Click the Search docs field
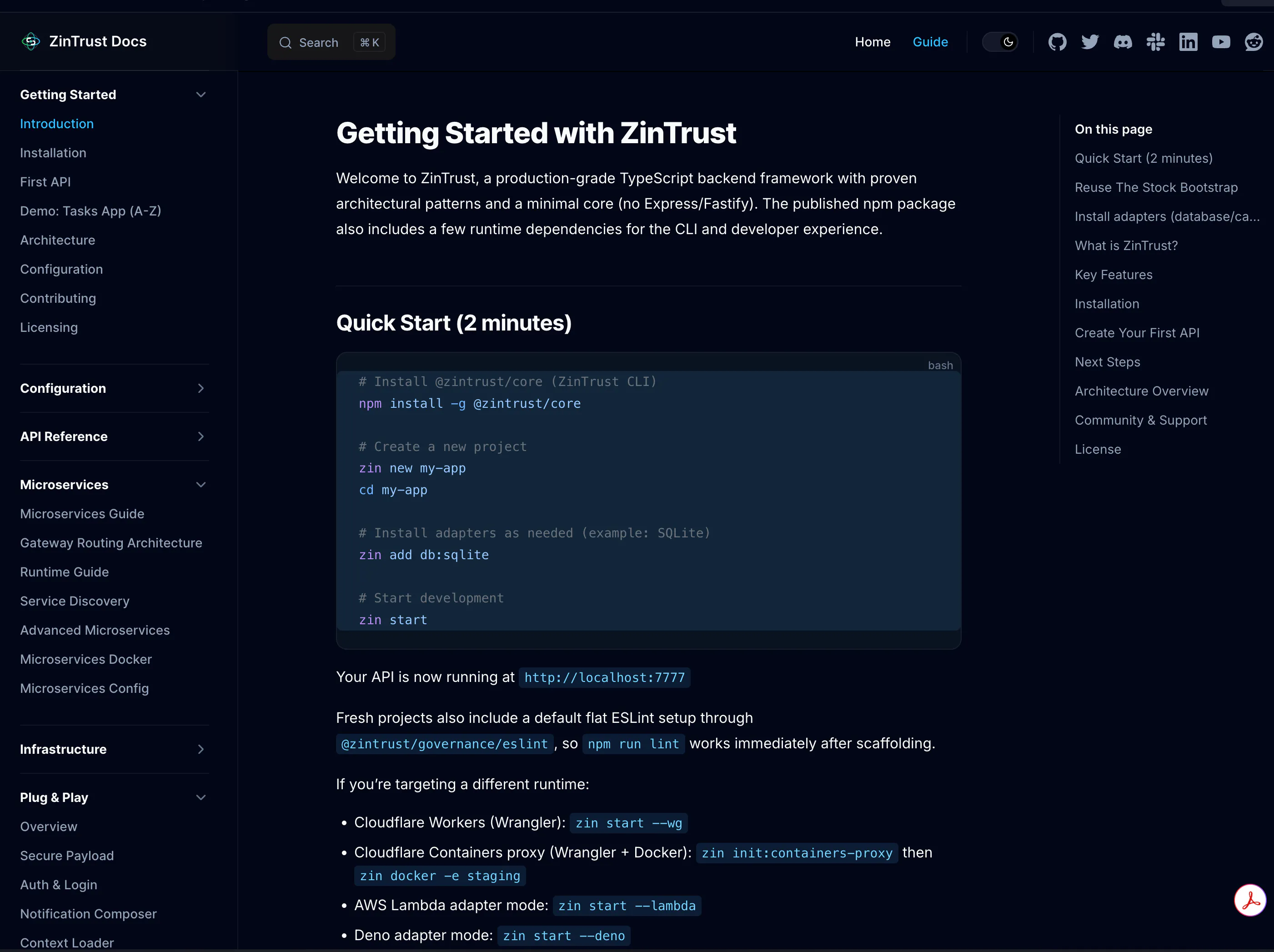The image size is (1274, 952). 331,42
